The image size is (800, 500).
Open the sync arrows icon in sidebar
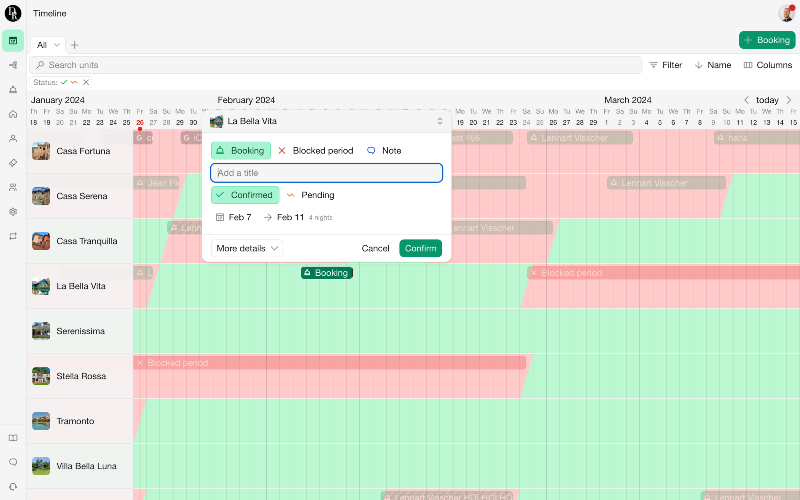point(13,236)
